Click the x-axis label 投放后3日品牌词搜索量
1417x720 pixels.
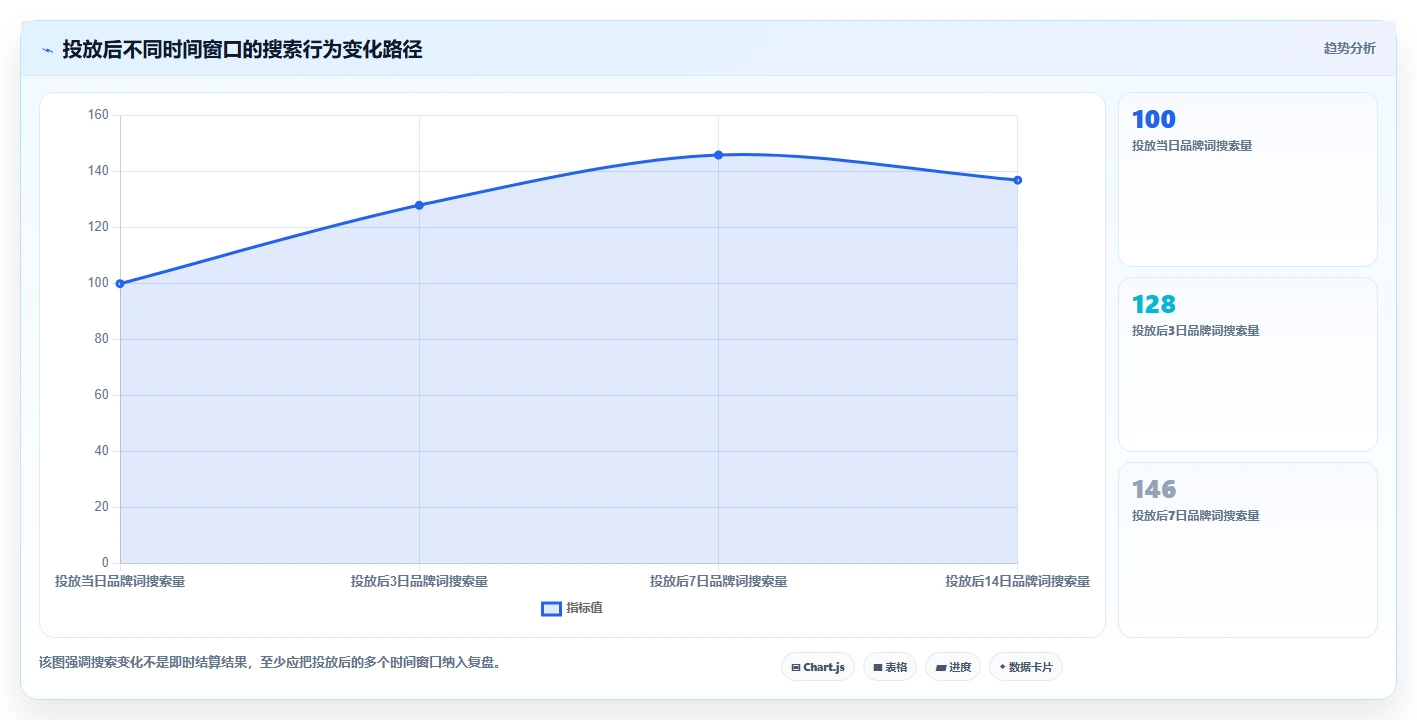point(419,581)
